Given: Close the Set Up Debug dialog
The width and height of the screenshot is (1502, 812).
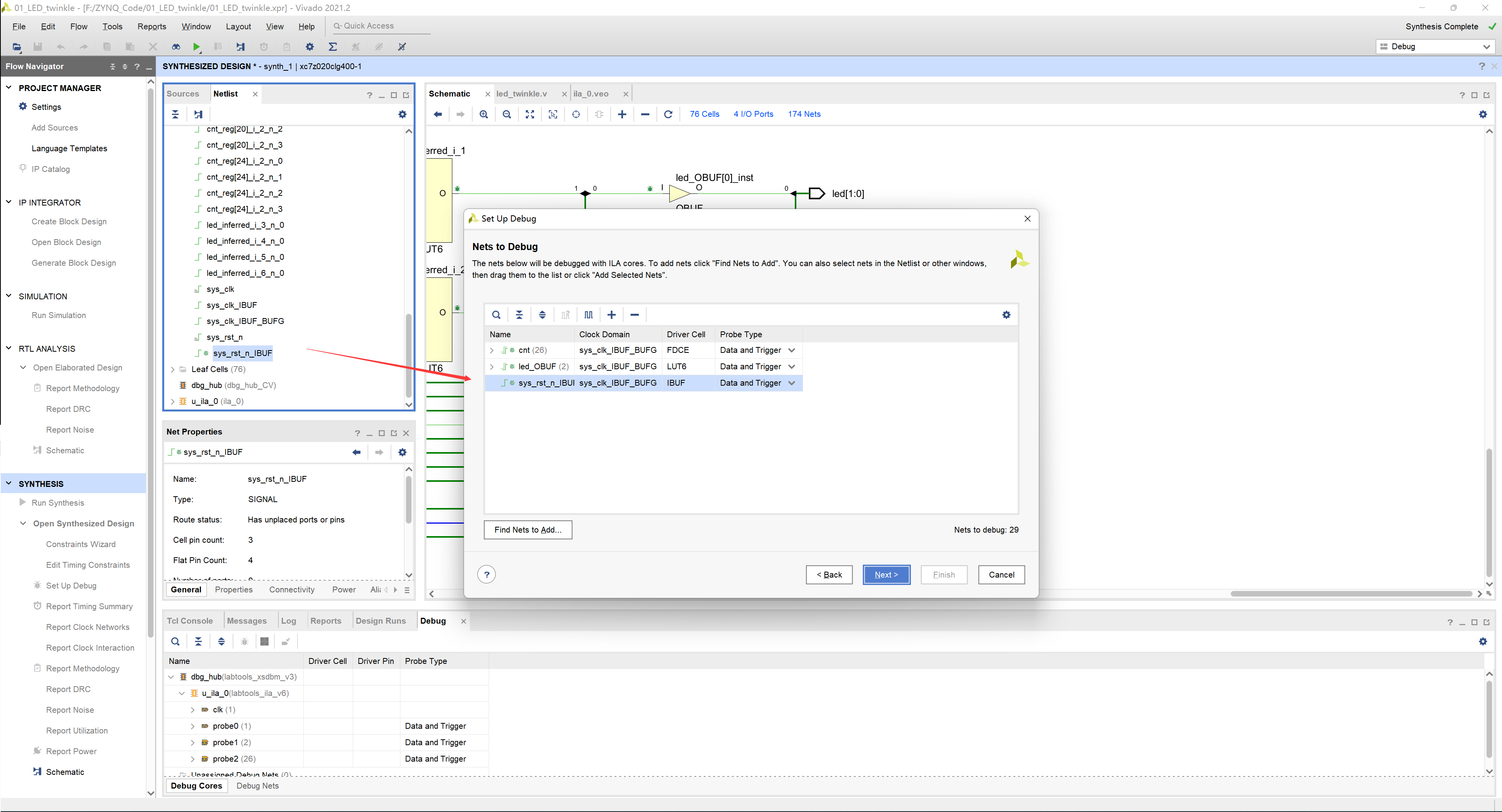Looking at the screenshot, I should [x=1027, y=218].
